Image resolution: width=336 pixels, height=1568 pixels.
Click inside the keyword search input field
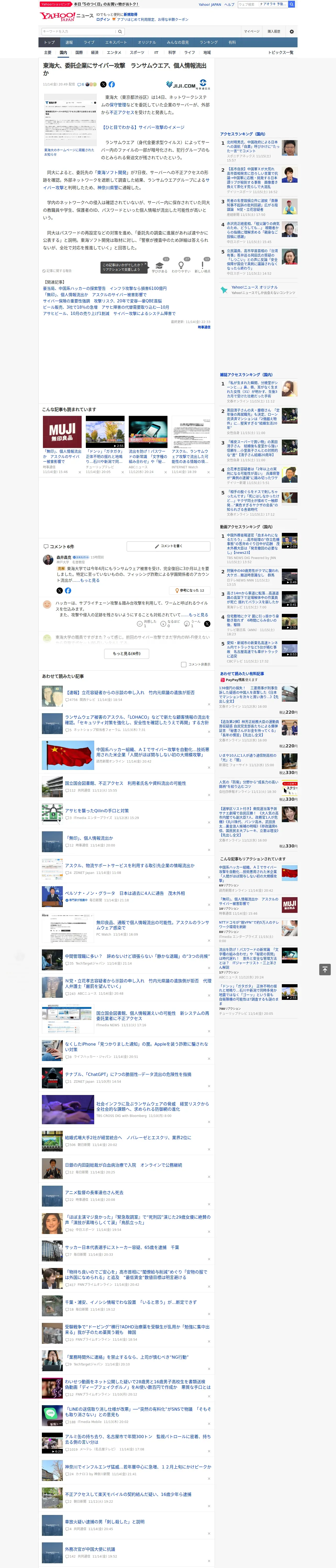pyautogui.click(x=79, y=32)
